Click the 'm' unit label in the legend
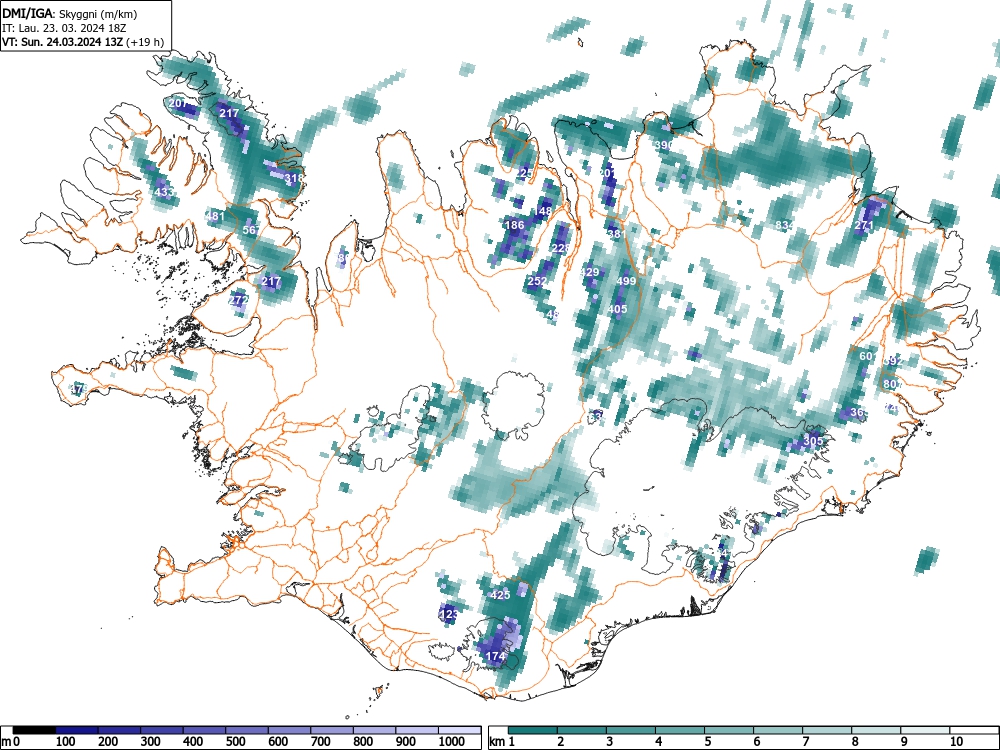1000x750 pixels. (x=6, y=742)
